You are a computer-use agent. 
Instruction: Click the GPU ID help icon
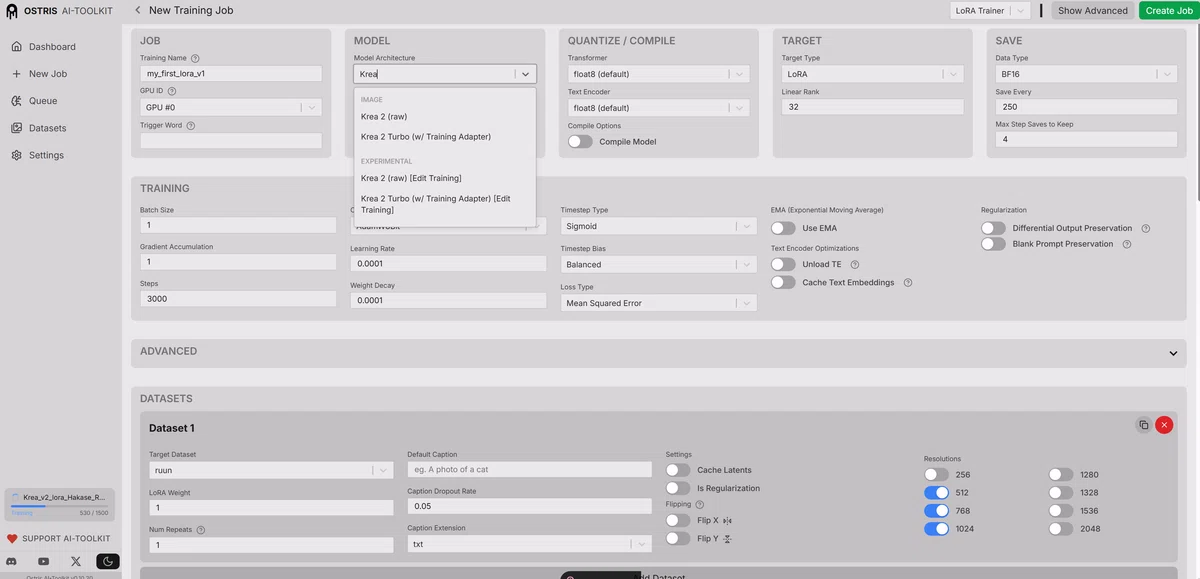tap(172, 91)
